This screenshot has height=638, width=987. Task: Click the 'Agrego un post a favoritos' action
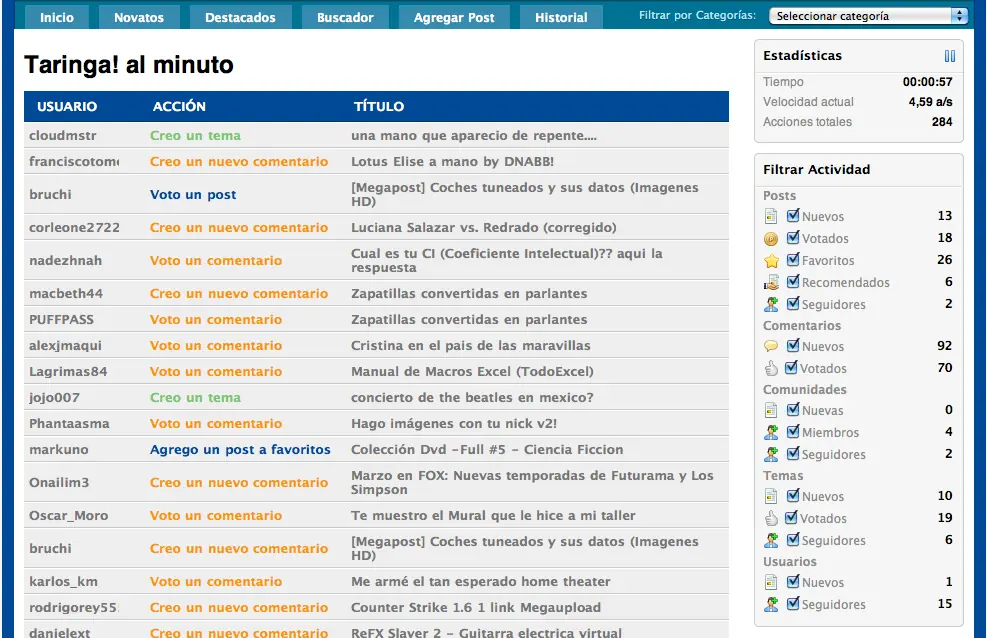pyautogui.click(x=240, y=449)
